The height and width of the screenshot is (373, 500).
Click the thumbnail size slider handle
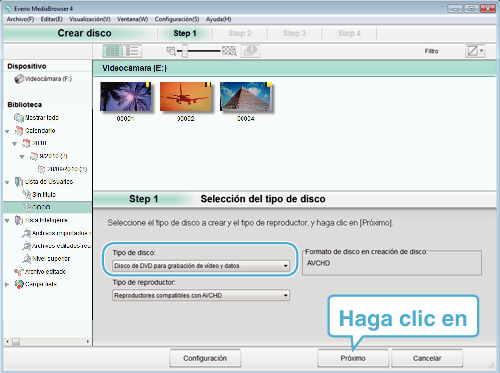click(x=184, y=51)
